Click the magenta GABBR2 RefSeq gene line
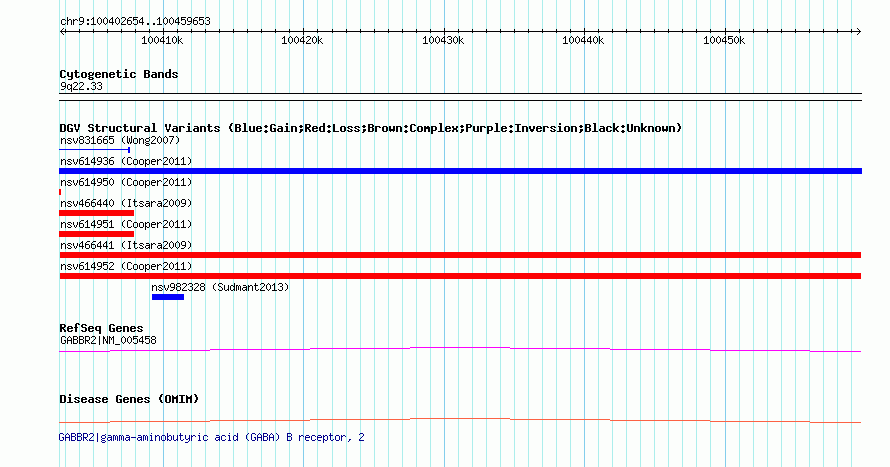Screen dimensions: 890x467 coord(460,350)
